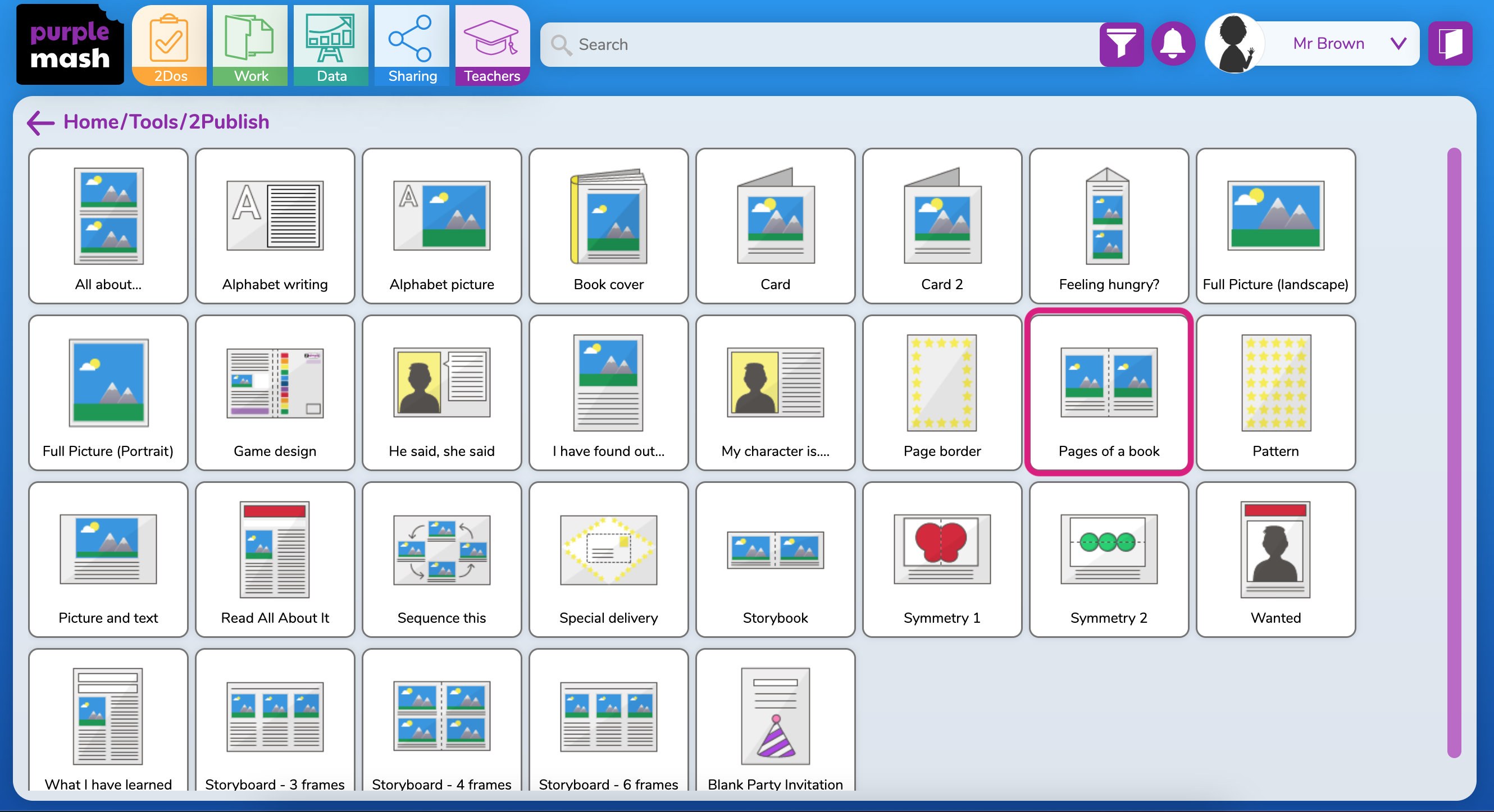Open the Read All About It template
This screenshot has width=1494, height=812.
(275, 559)
